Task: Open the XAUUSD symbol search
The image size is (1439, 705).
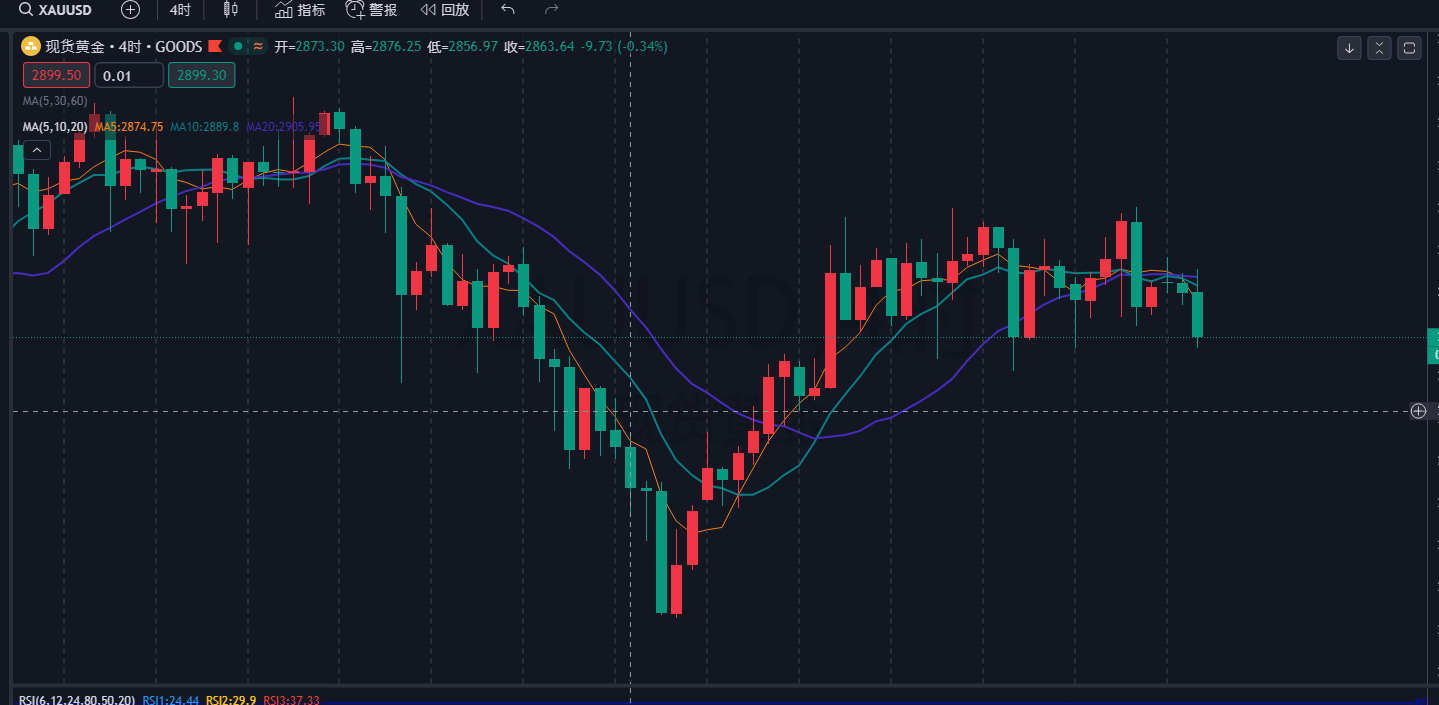Action: tap(55, 10)
